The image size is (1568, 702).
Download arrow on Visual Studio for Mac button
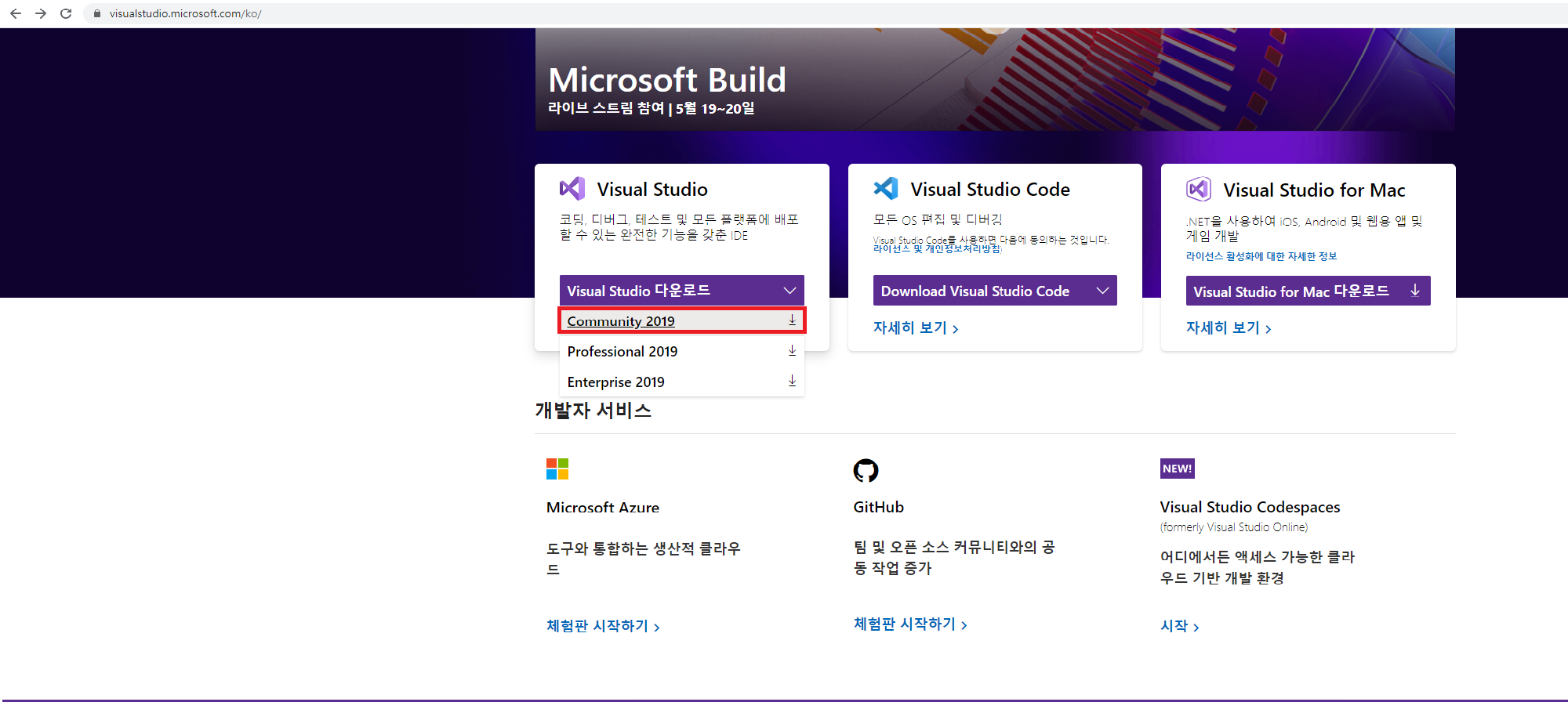(1415, 291)
